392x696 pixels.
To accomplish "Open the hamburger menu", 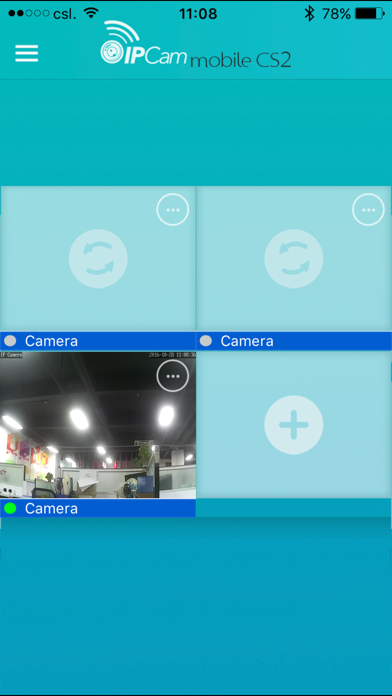I will pyautogui.click(x=27, y=54).
